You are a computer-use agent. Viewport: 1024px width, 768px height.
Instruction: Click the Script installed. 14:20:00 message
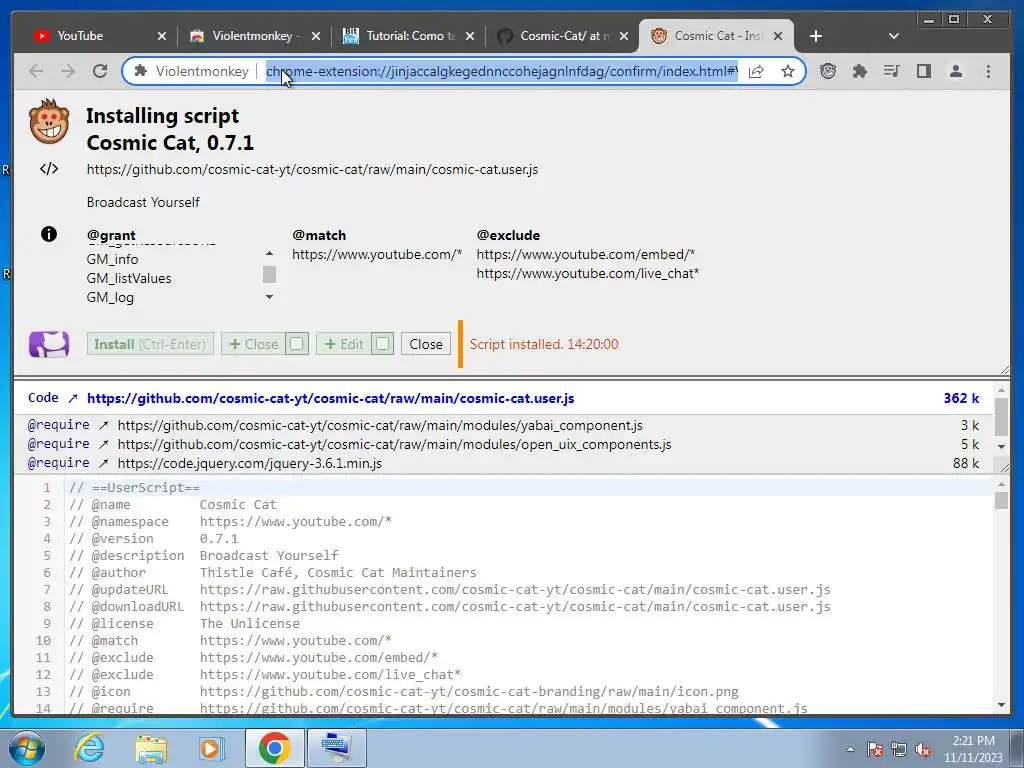click(544, 344)
